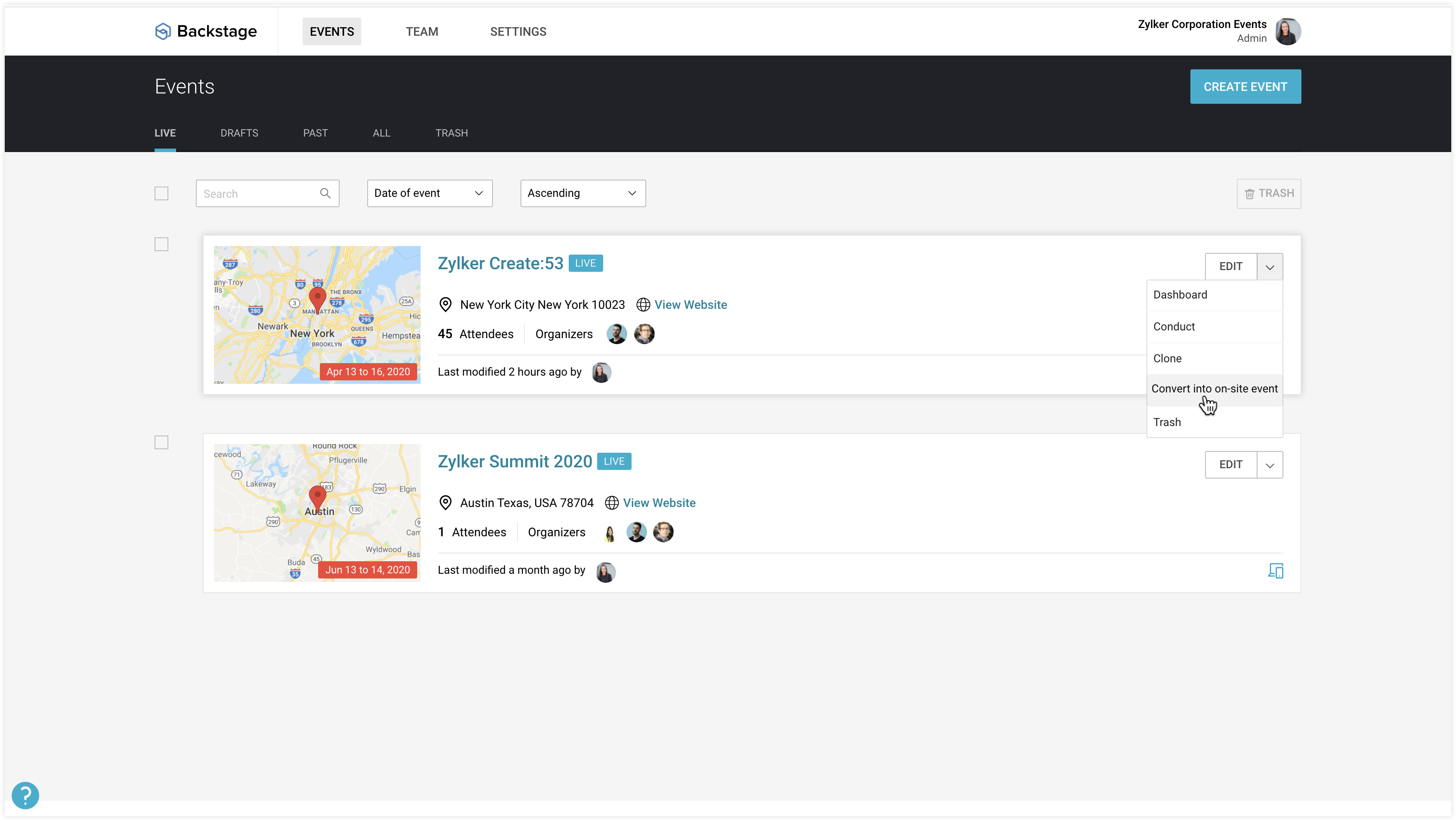
Task: Click the admin profile avatar in header
Action: pyautogui.click(x=1288, y=31)
